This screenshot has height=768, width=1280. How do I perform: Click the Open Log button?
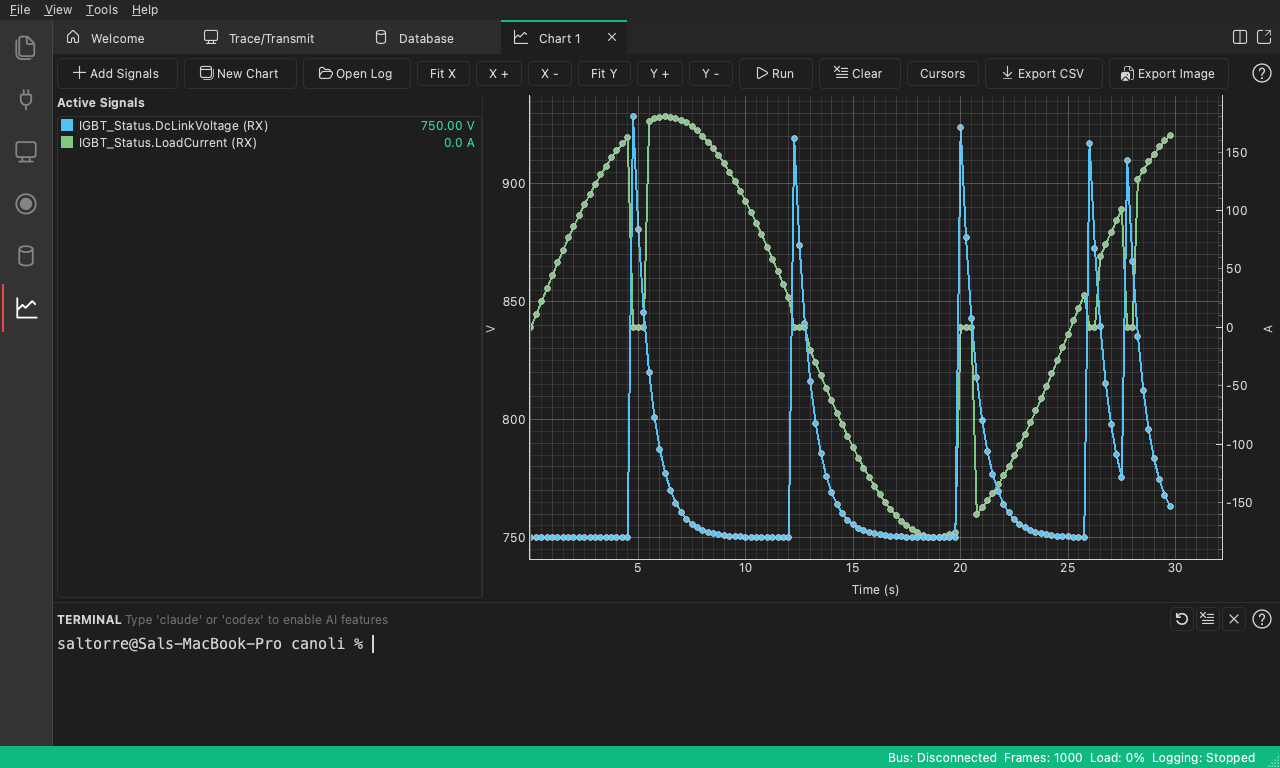coord(356,73)
